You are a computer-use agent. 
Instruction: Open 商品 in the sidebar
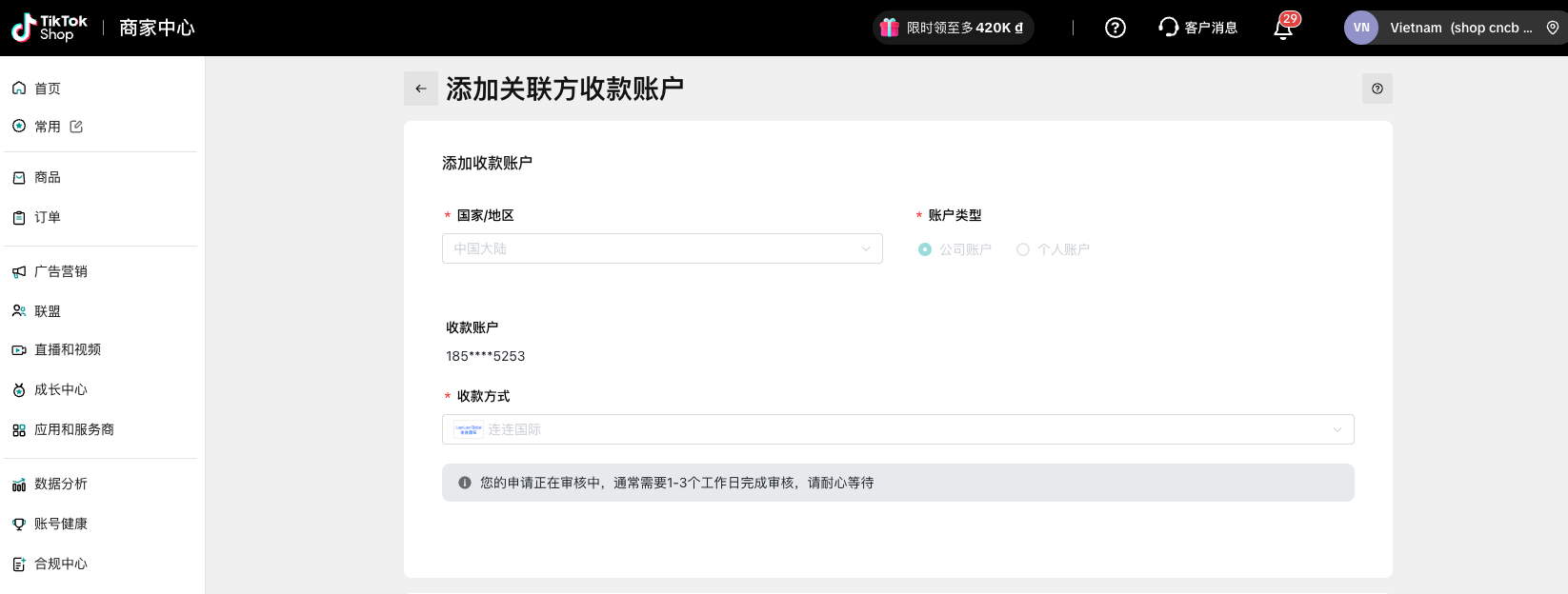point(48,177)
